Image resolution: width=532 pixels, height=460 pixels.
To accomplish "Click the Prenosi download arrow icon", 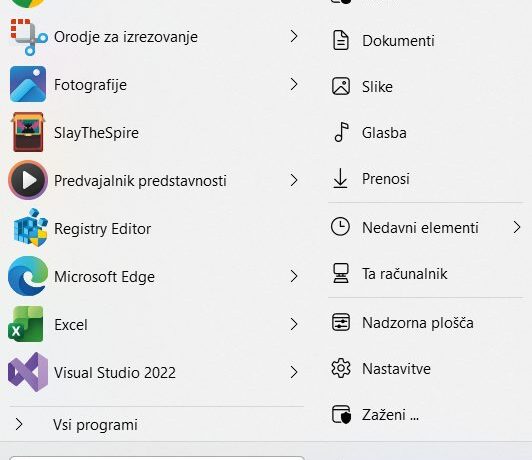I will click(x=340, y=178).
